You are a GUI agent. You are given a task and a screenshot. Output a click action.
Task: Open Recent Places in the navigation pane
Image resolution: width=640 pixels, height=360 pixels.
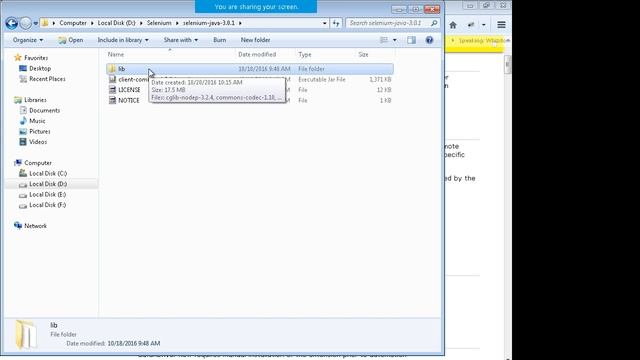(x=47, y=79)
